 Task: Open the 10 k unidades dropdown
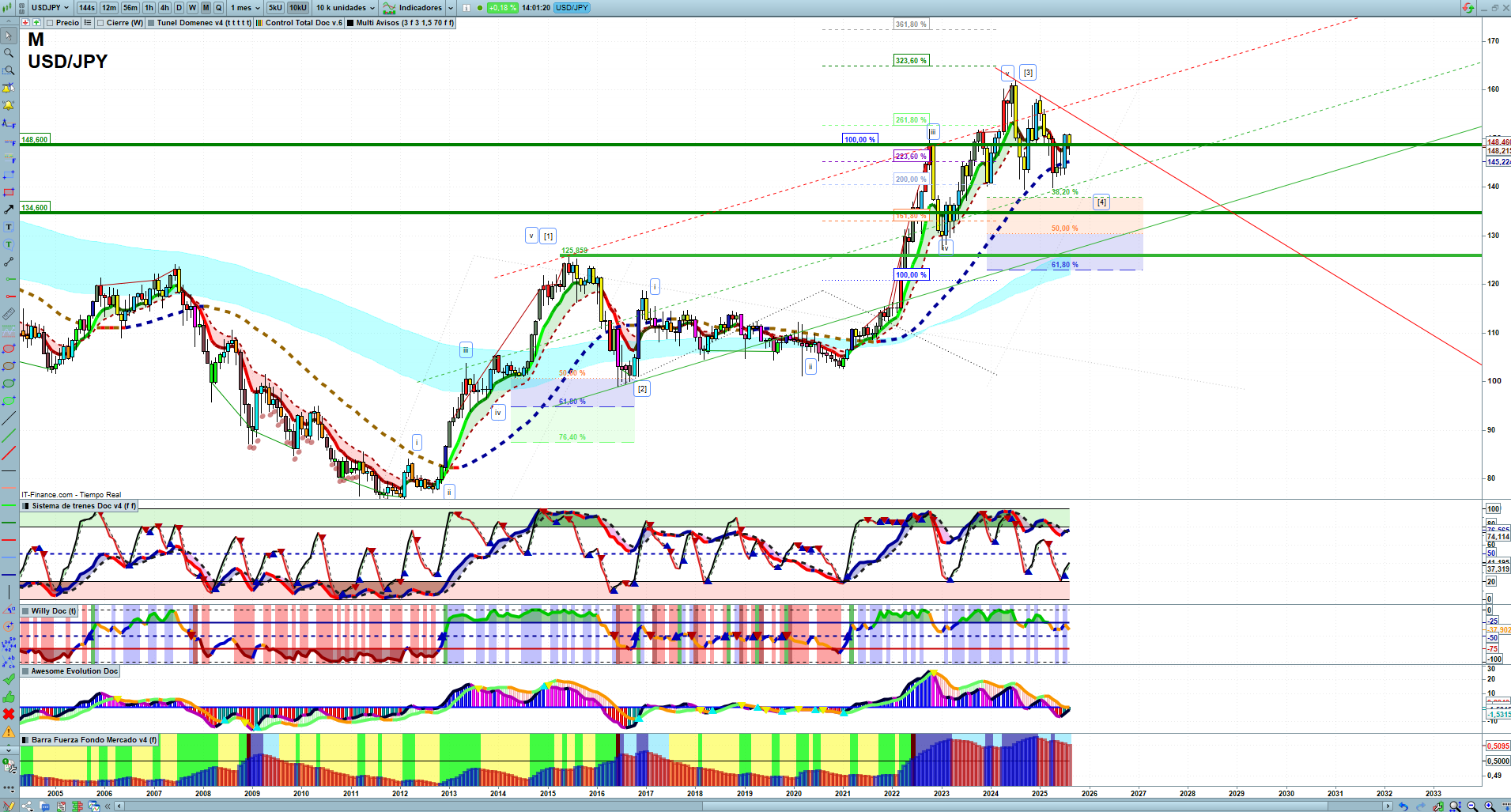[x=346, y=8]
